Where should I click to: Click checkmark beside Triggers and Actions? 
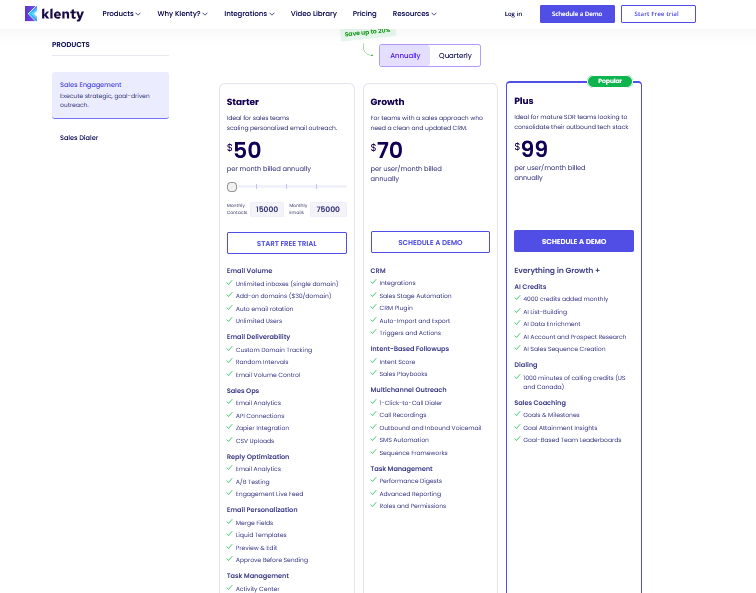tap(373, 332)
